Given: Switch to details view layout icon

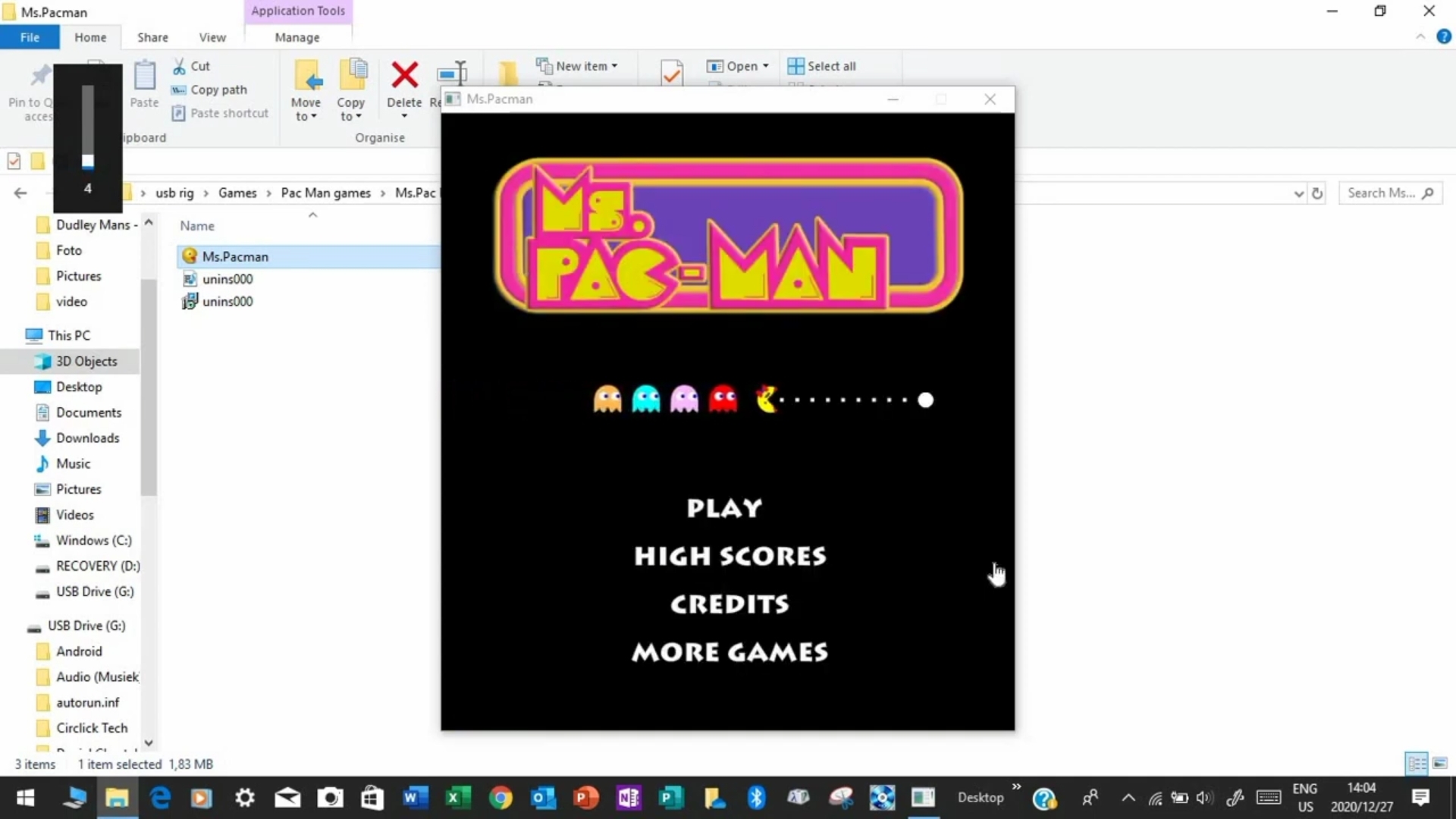Looking at the screenshot, I should 1417,764.
